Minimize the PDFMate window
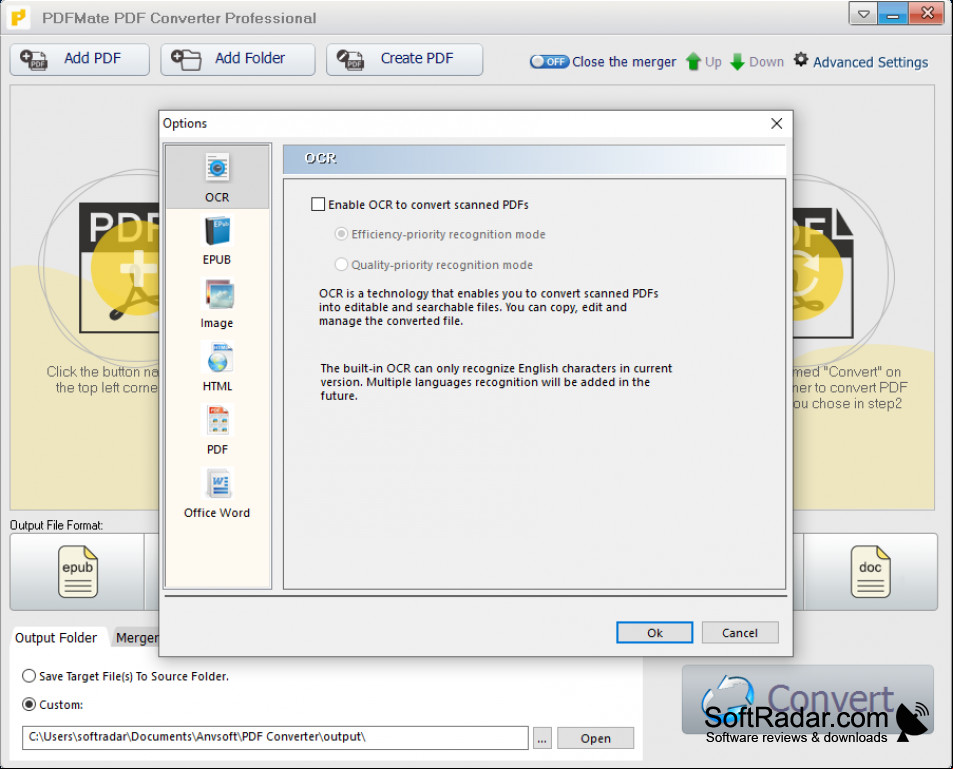Screen dimensions: 953x769 pyautogui.click(x=892, y=14)
